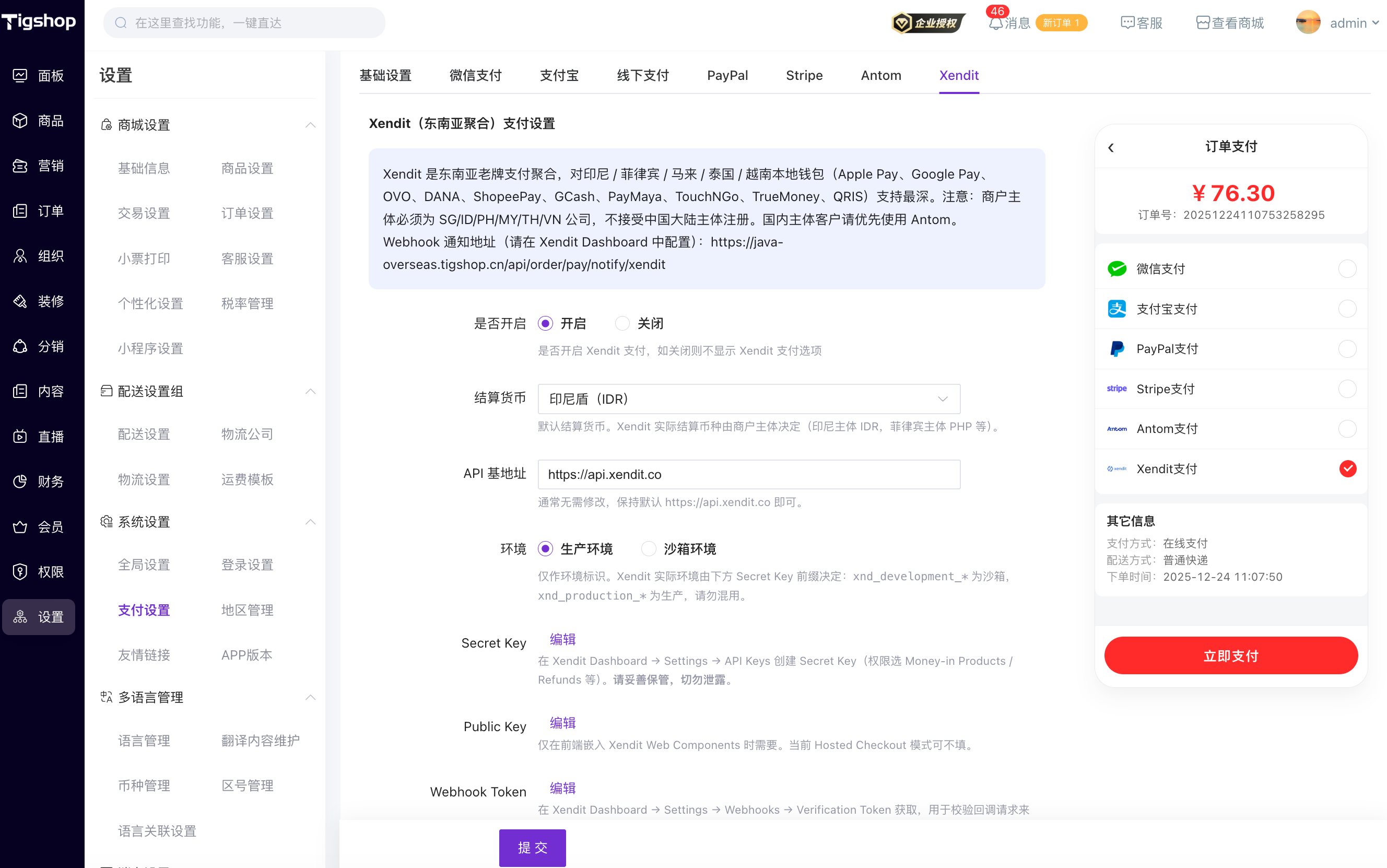This screenshot has width=1387, height=868.
Task: Select 开启 radio for Xendit enable
Action: [x=545, y=324]
